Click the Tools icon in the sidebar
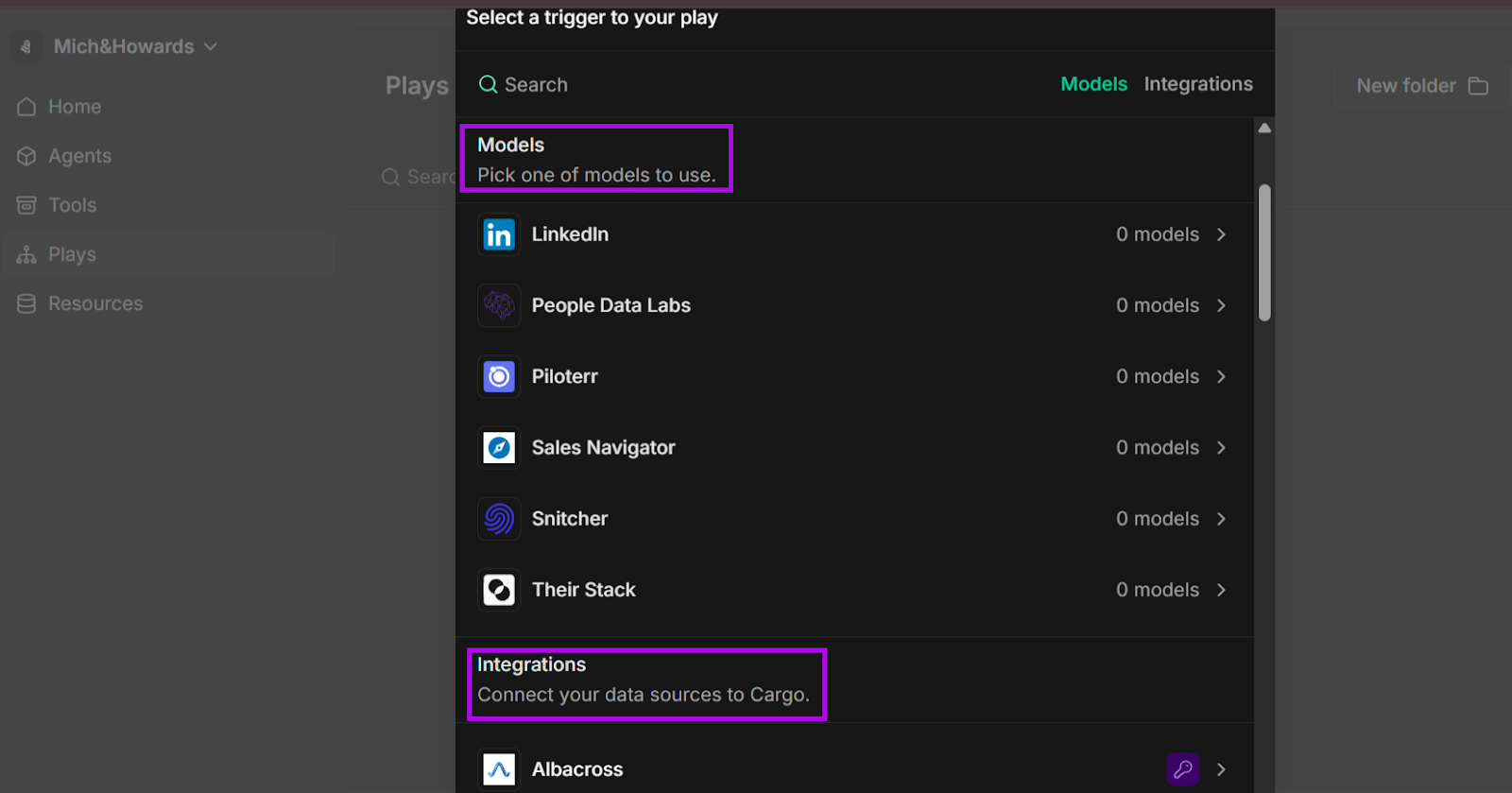 [x=26, y=205]
